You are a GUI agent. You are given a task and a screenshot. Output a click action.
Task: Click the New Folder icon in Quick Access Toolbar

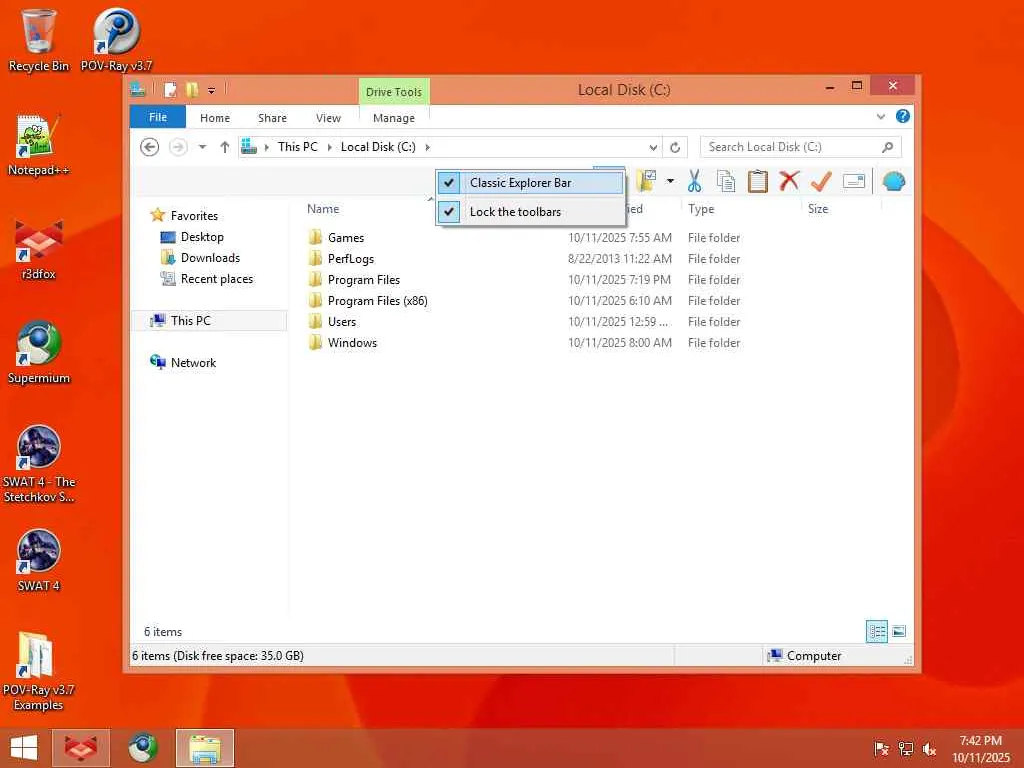192,89
